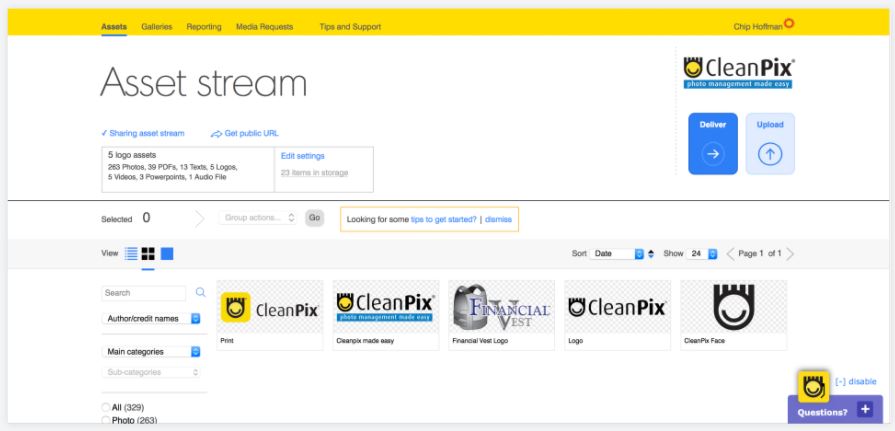895x431 pixels.
Task: Open the Sort Date dropdown
Action: pyautogui.click(x=618, y=253)
